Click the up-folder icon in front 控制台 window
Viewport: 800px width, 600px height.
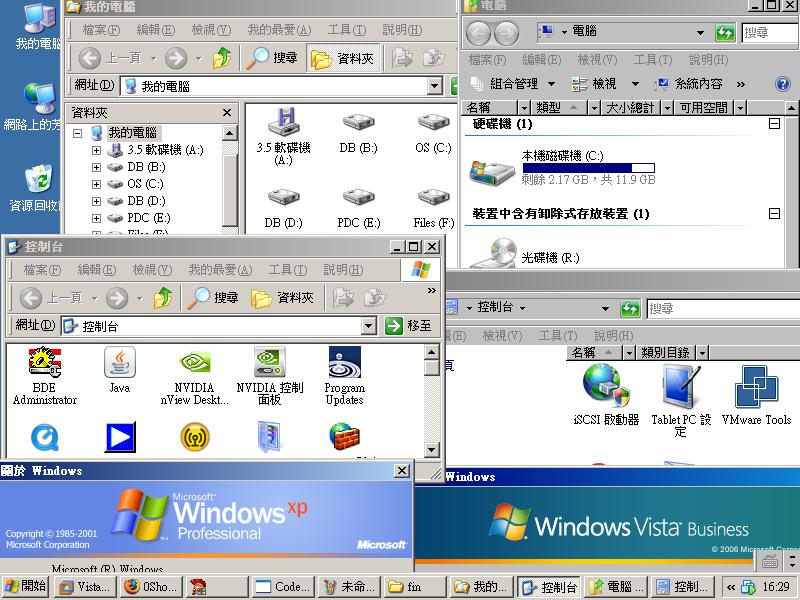[163, 297]
